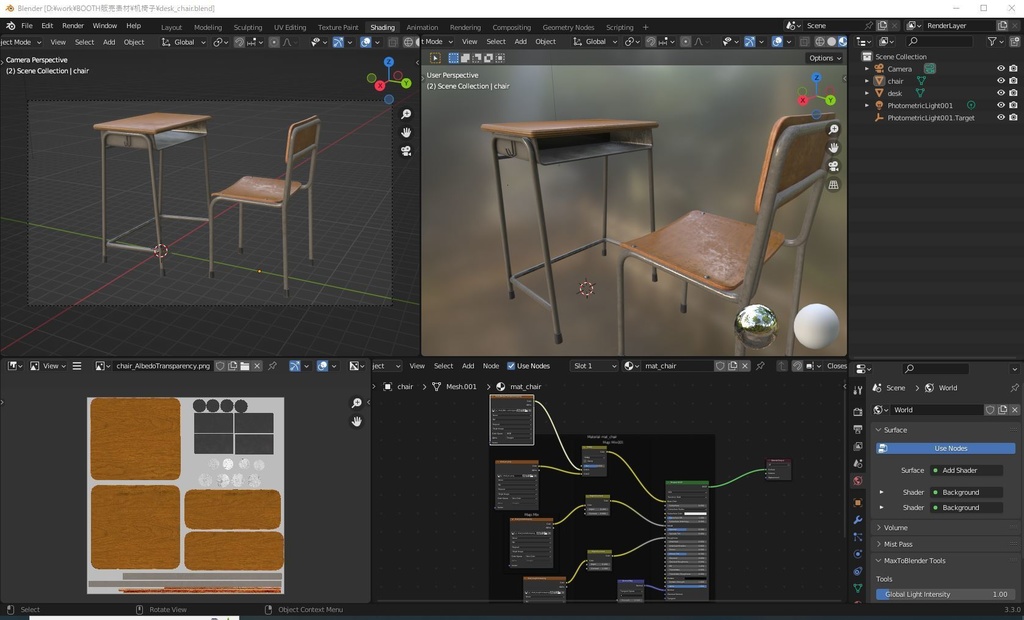This screenshot has height=620, width=1024.
Task: Click the camera view icon in left viewport
Action: (x=406, y=151)
